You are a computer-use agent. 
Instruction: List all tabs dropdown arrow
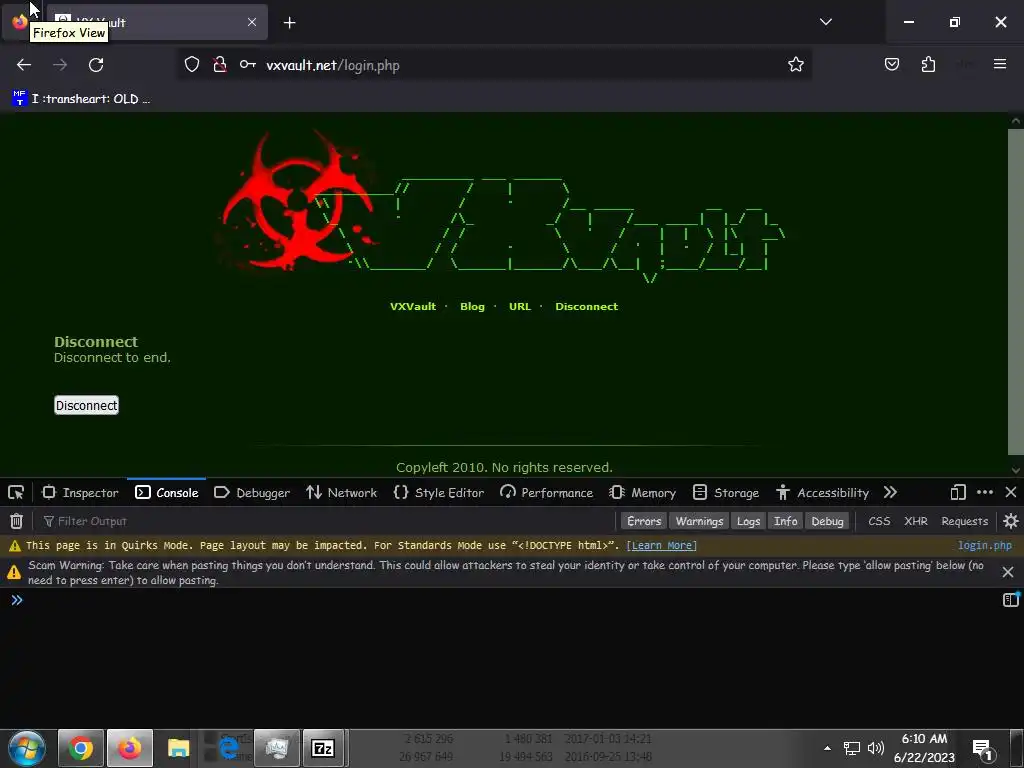(825, 22)
